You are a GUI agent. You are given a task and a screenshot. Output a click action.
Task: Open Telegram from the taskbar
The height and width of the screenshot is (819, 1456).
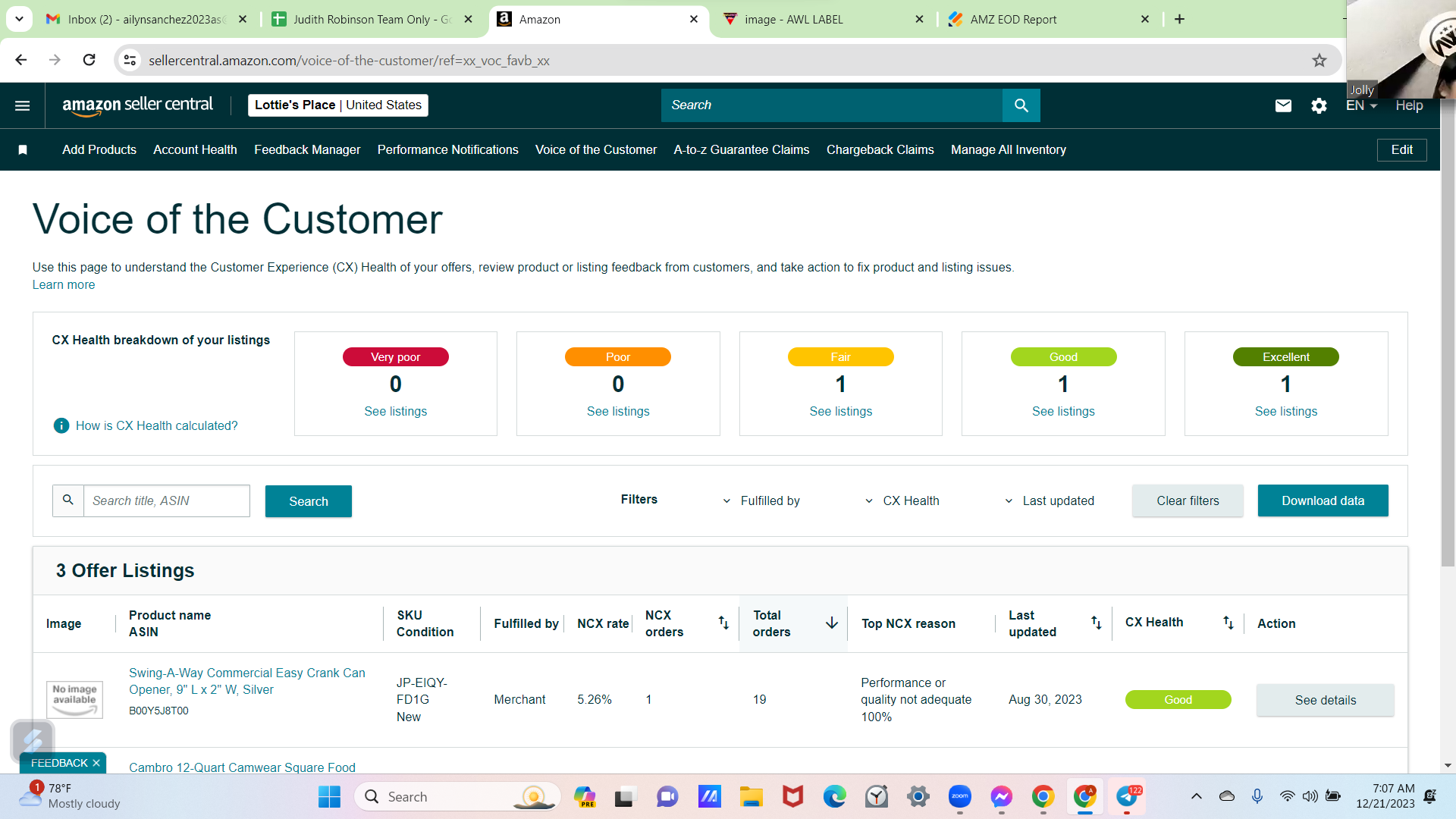1127,797
